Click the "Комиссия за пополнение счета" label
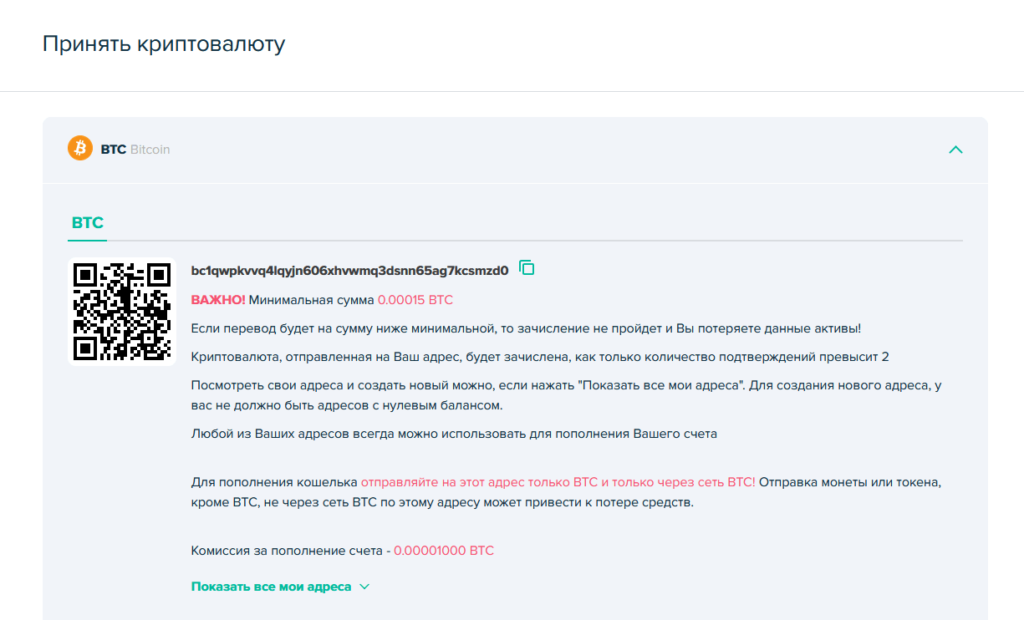 pyautogui.click(x=286, y=550)
